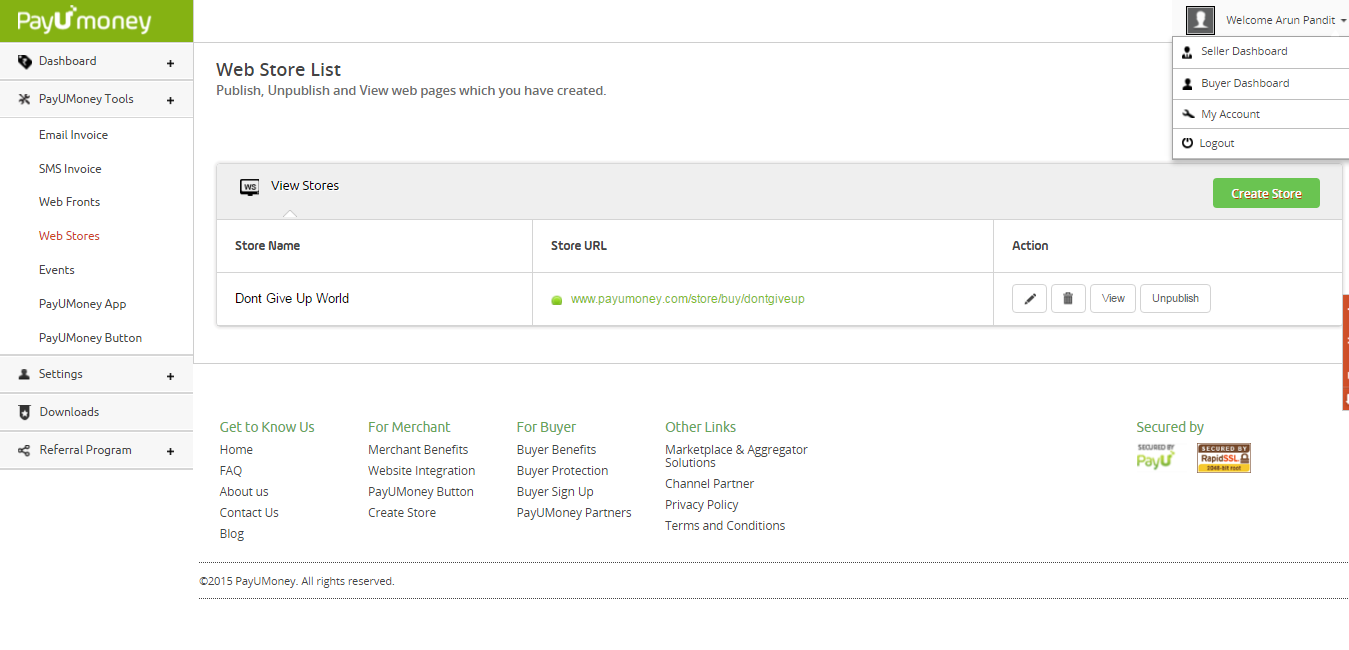
Task: Open Privacy Policy footer link
Action: pyautogui.click(x=702, y=505)
